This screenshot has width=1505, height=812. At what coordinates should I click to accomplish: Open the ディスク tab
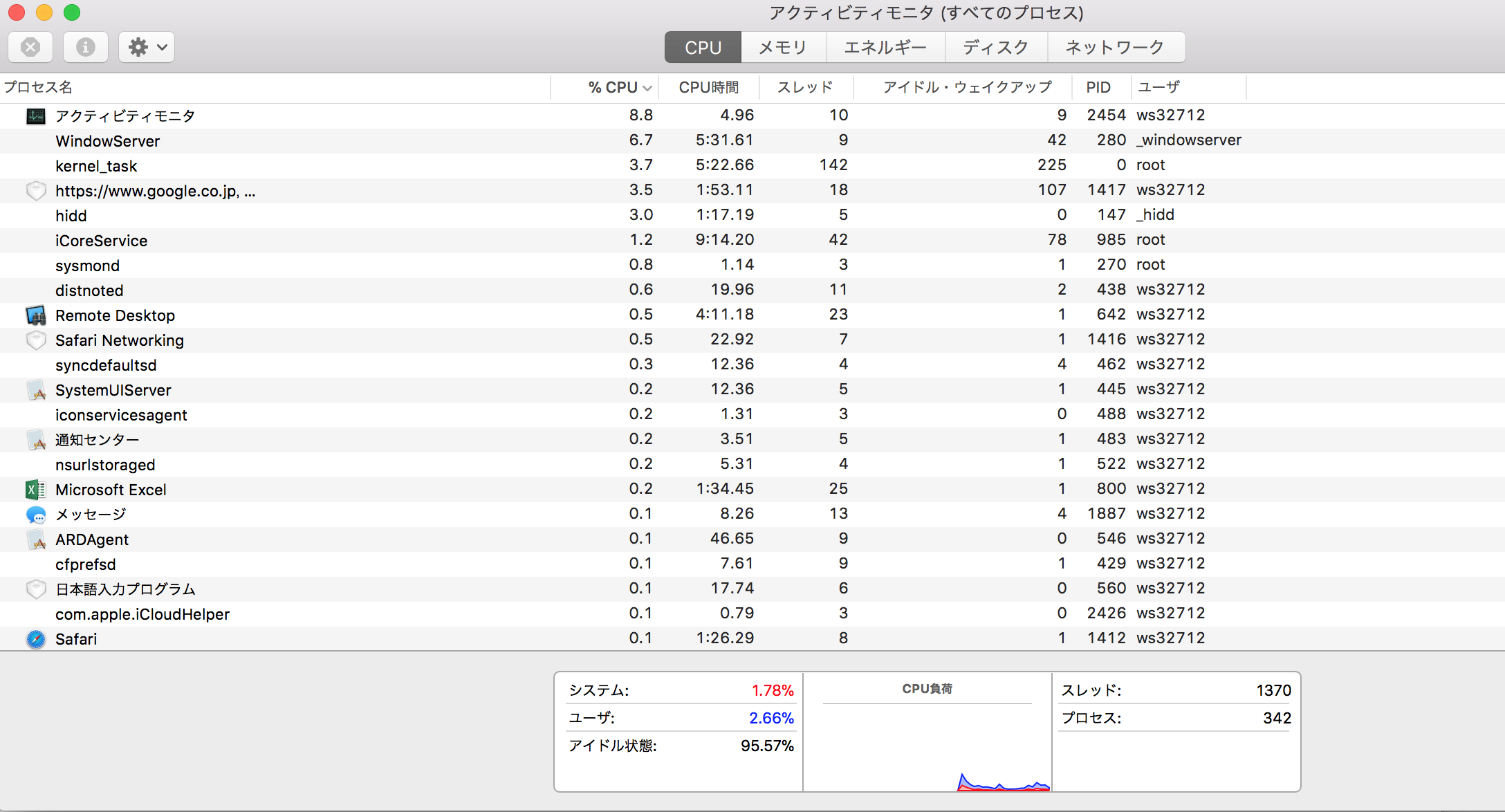996,47
